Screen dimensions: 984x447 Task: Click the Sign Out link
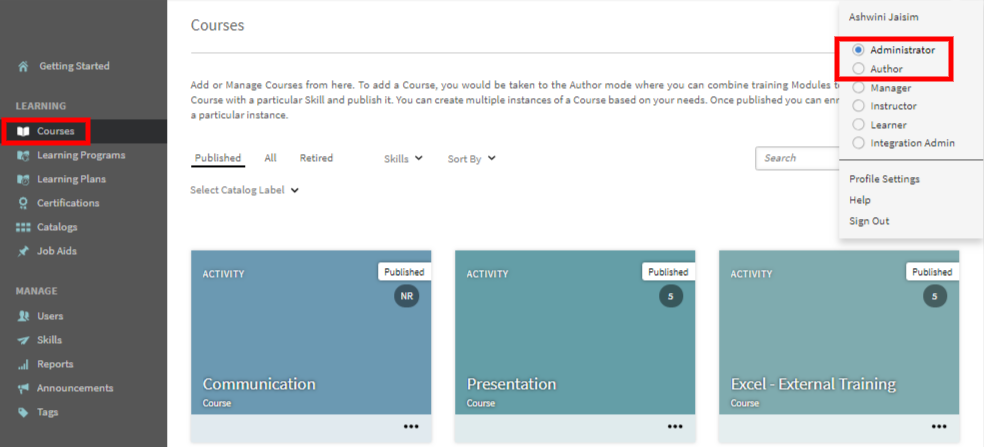point(869,221)
